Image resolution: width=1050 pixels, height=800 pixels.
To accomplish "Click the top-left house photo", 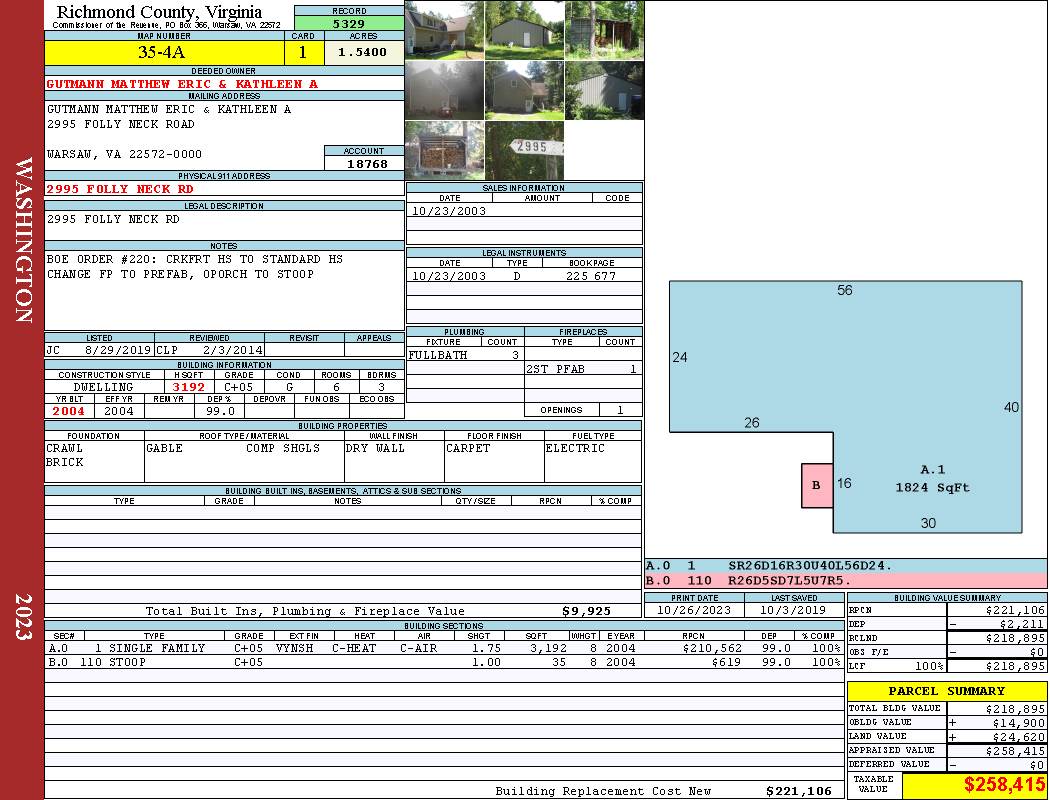I will coord(444,30).
